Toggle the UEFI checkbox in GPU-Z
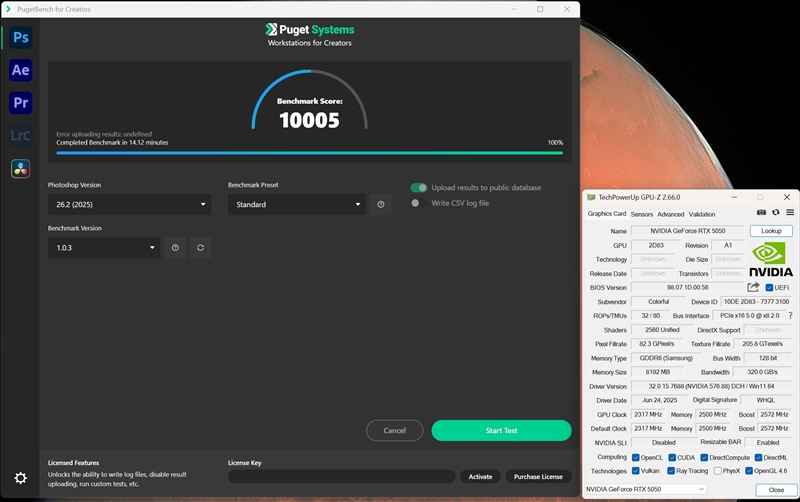 click(x=769, y=288)
